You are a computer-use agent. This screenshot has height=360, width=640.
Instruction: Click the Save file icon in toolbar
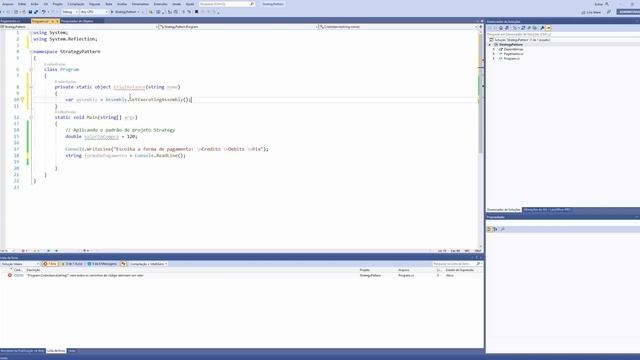[x=30, y=12]
